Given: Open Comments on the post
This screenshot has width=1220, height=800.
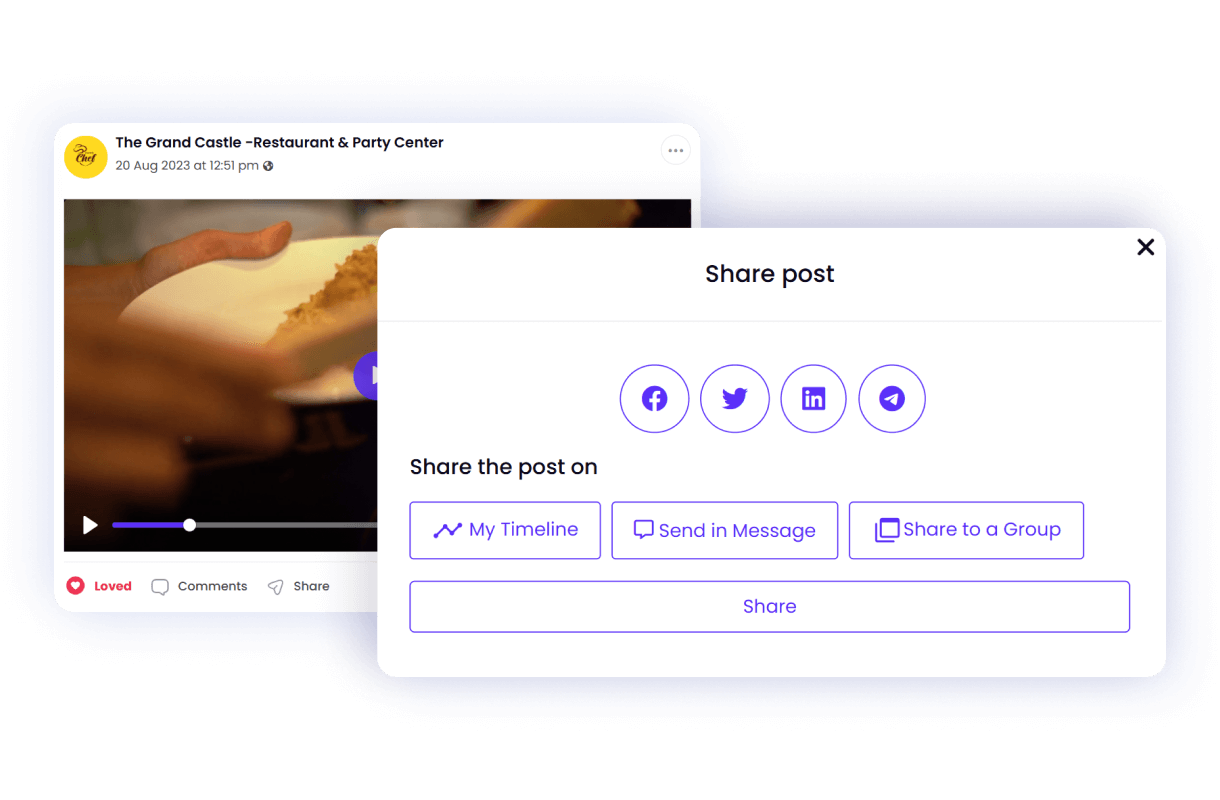Looking at the screenshot, I should coord(199,587).
